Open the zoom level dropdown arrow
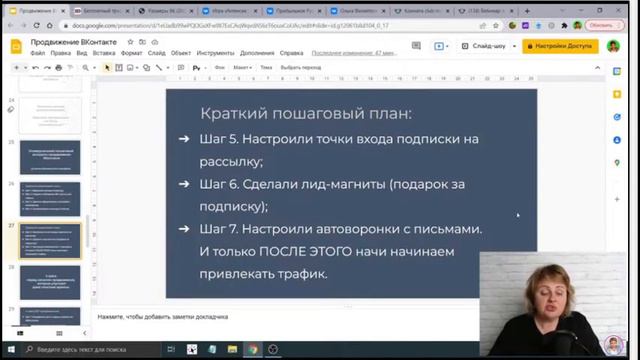Viewport: 640px width, 360px height. pyautogui.click(x=94, y=67)
